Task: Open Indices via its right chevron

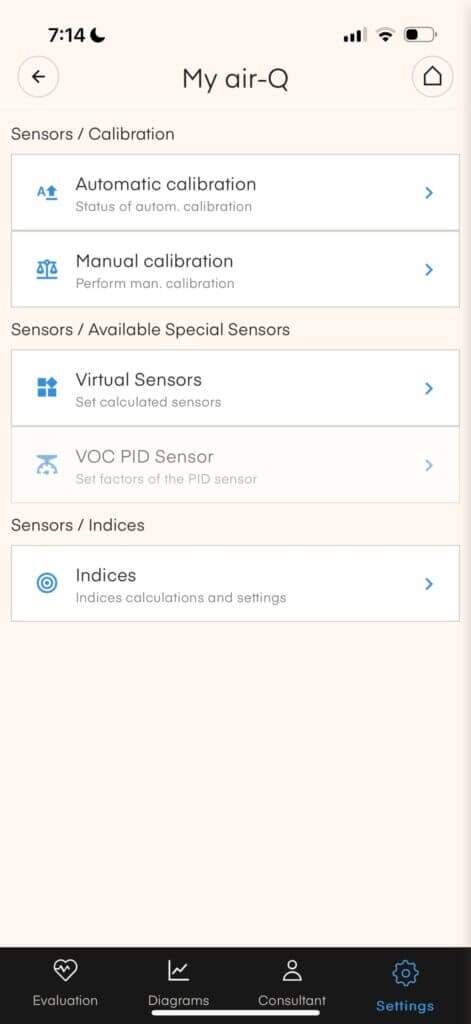Action: (429, 583)
